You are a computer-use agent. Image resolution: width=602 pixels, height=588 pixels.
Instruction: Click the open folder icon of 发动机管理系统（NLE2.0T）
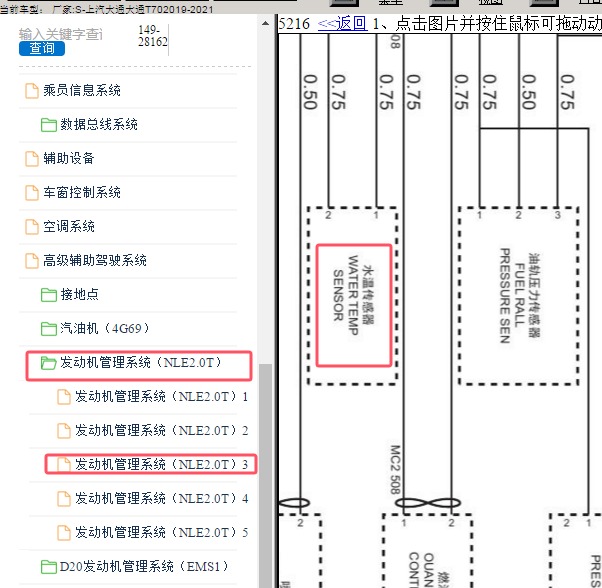pos(49,363)
